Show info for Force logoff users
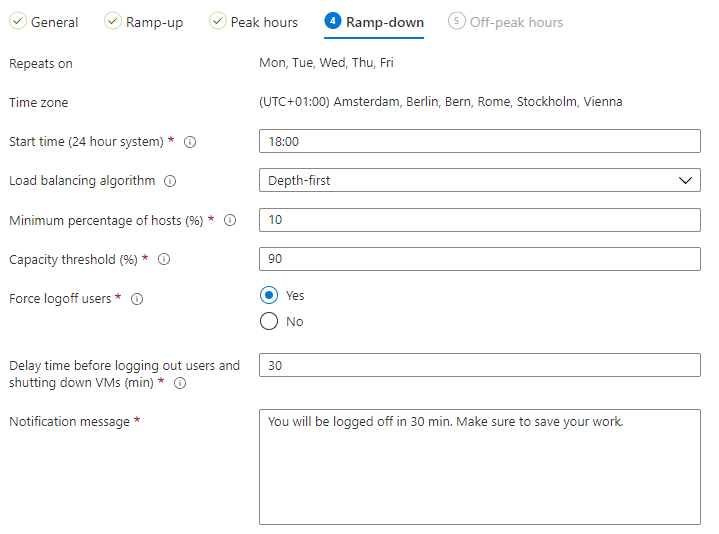 click(x=137, y=299)
